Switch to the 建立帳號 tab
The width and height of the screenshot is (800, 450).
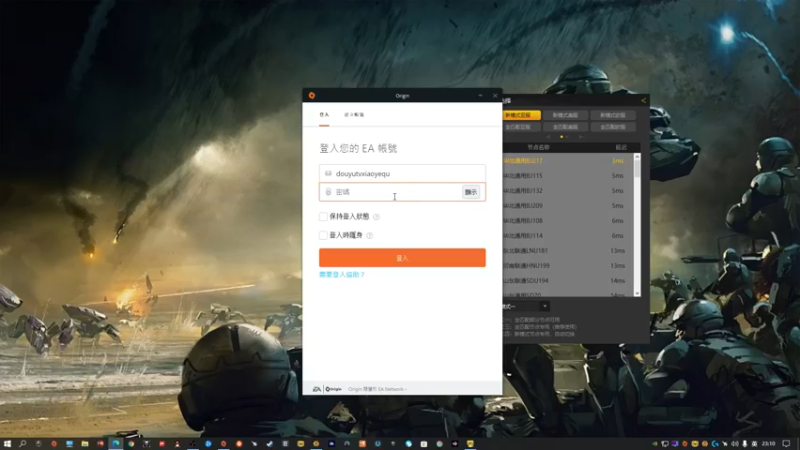point(354,115)
